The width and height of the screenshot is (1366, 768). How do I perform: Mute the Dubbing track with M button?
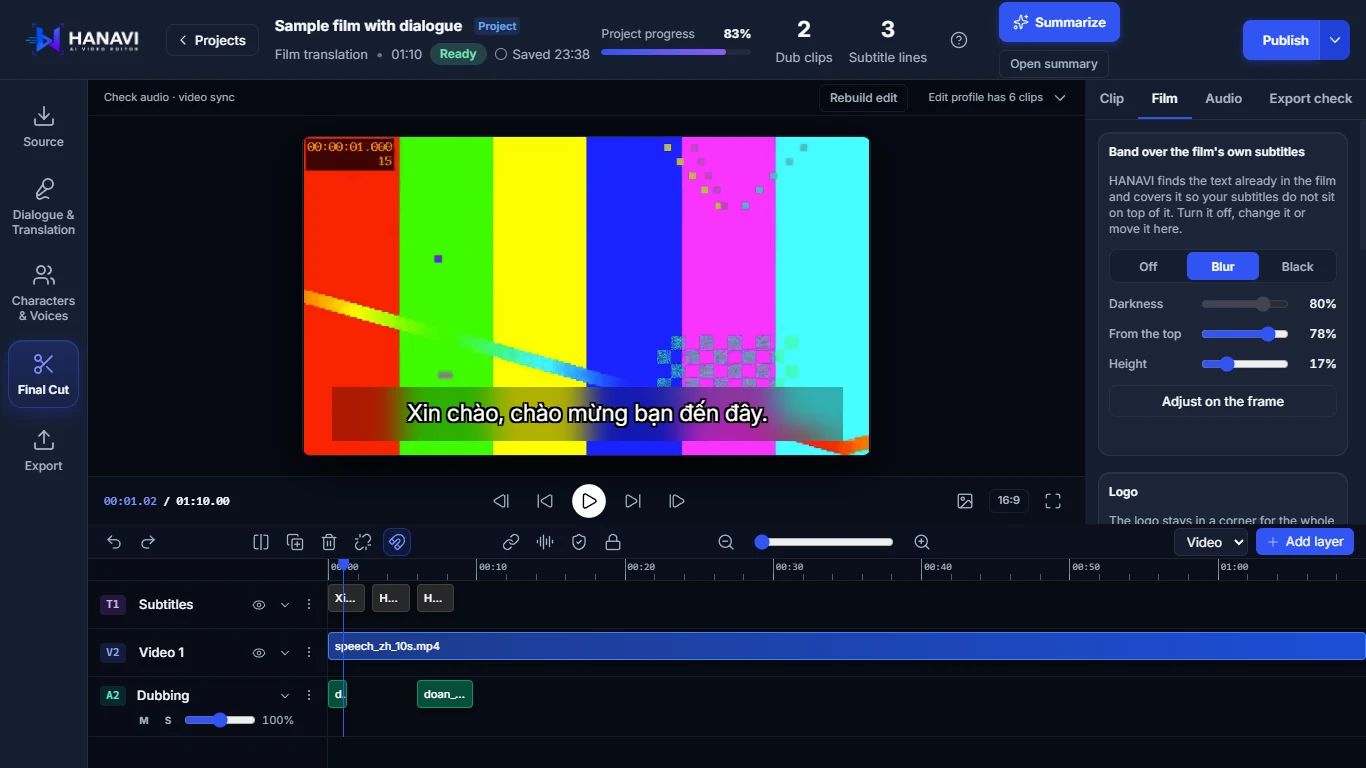[144, 720]
